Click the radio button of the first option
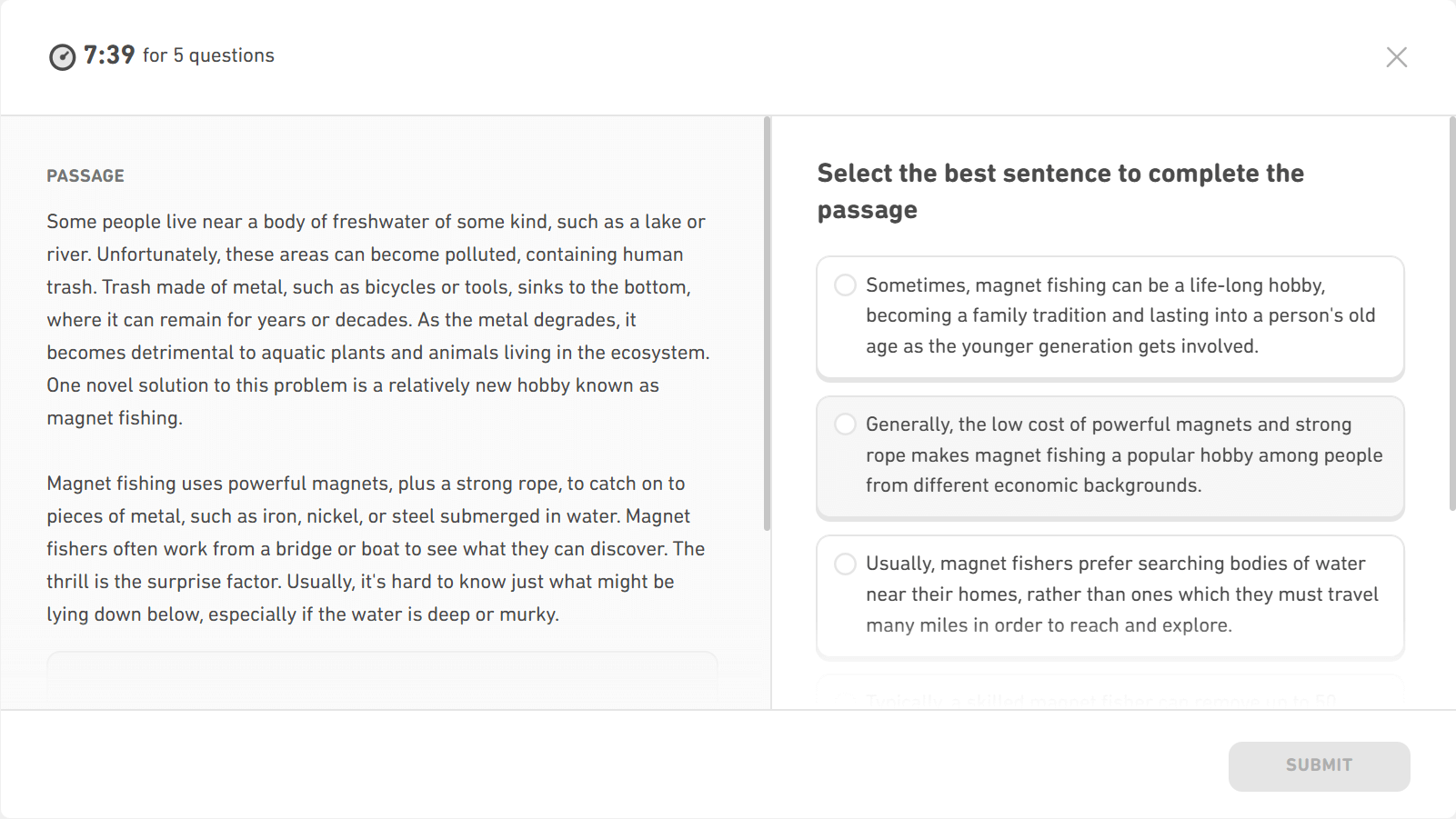This screenshot has width=1456, height=819. tap(845, 285)
